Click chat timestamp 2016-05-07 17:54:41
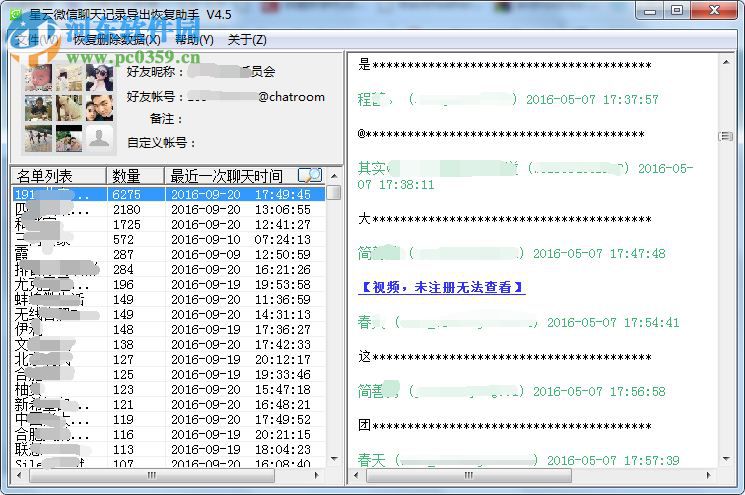 point(613,323)
